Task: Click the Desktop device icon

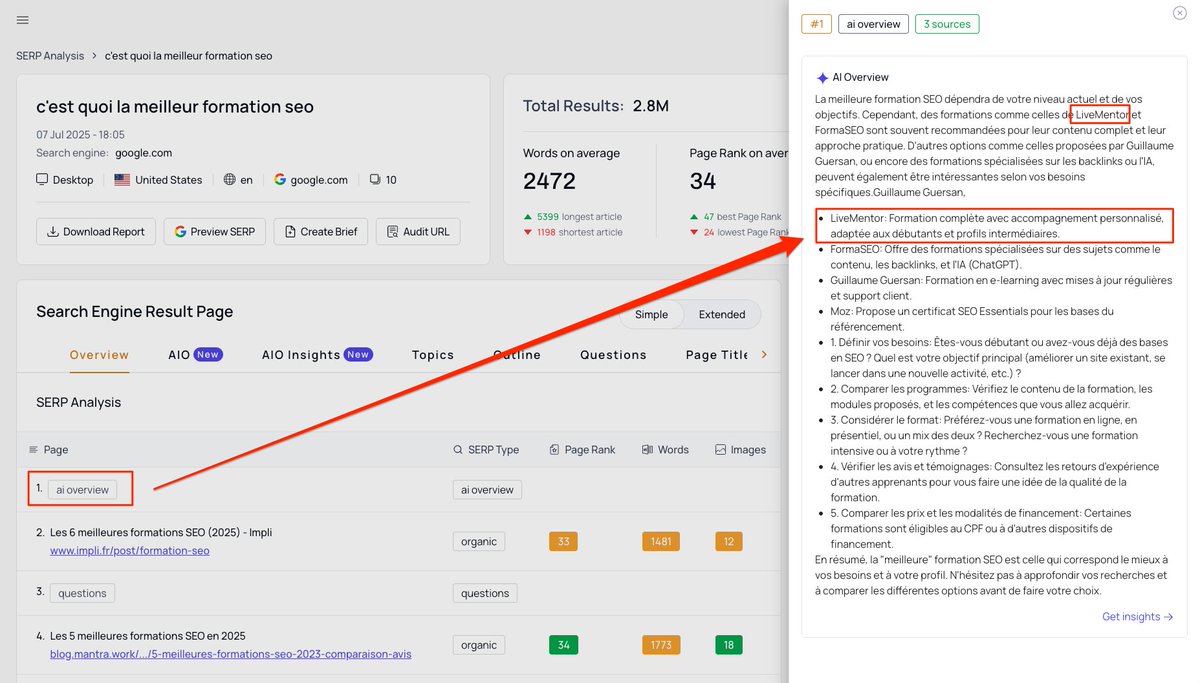Action: pyautogui.click(x=42, y=180)
